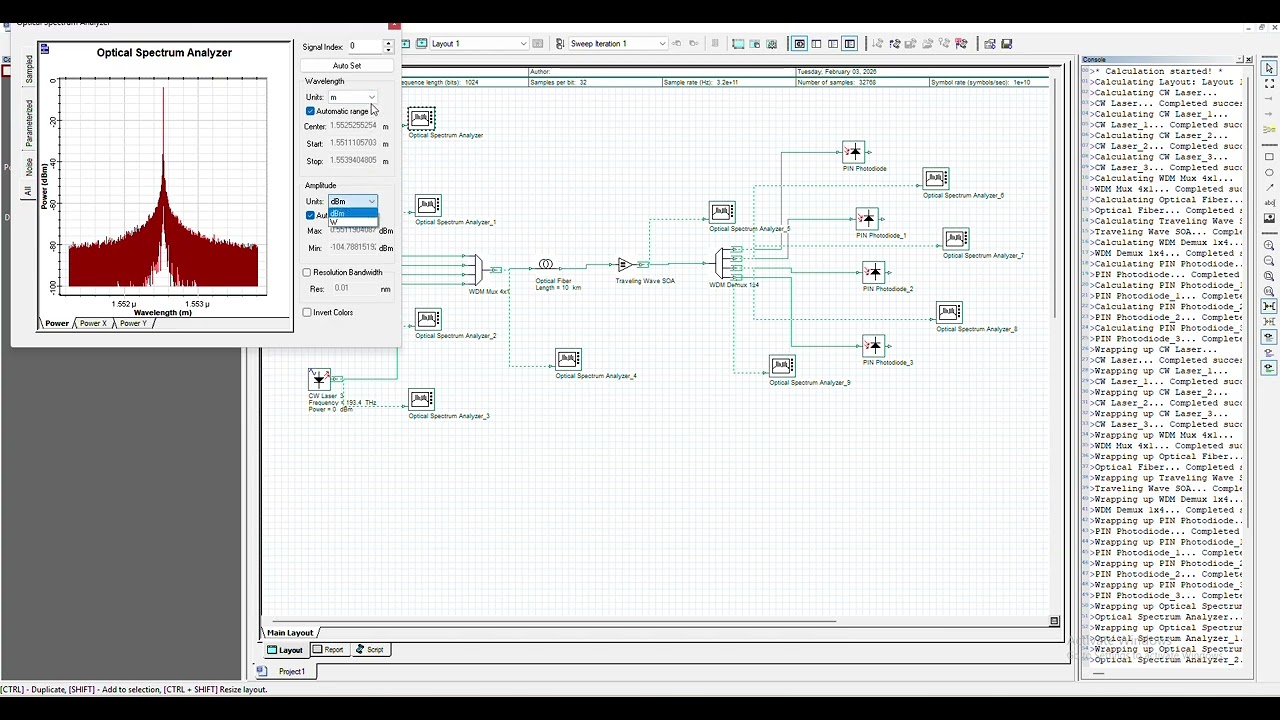Pick the pointer select tool in right toolbar
Screen dimensions: 1280x720
[x=1270, y=68]
